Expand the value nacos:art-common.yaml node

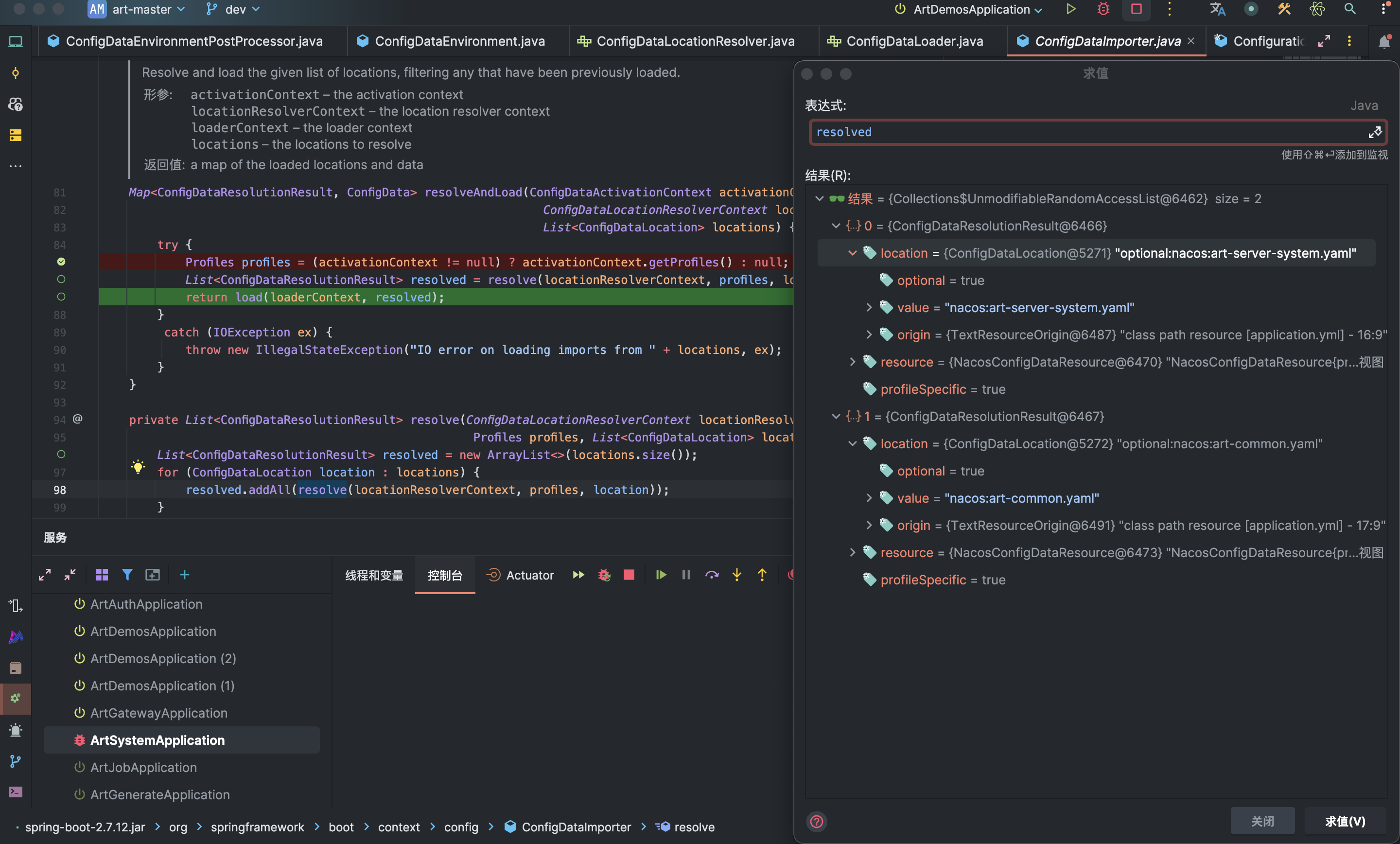click(869, 498)
